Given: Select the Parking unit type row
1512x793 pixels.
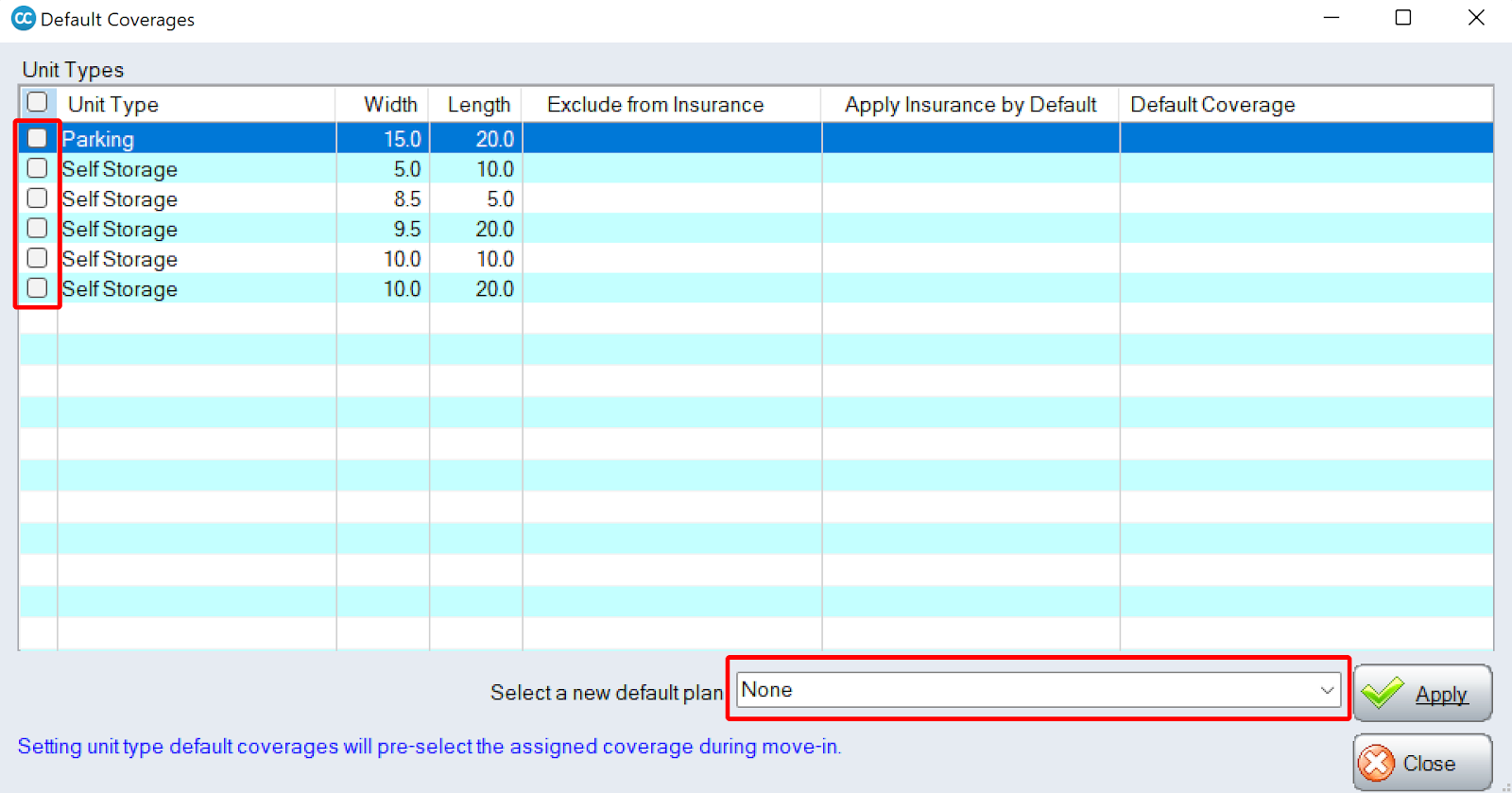Looking at the screenshot, I should [756, 138].
